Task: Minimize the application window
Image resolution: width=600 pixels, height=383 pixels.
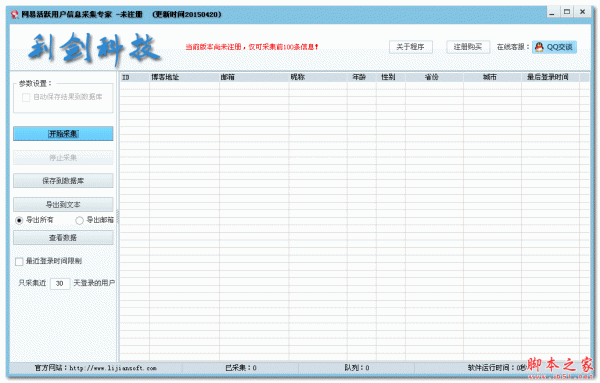Action: coord(552,12)
